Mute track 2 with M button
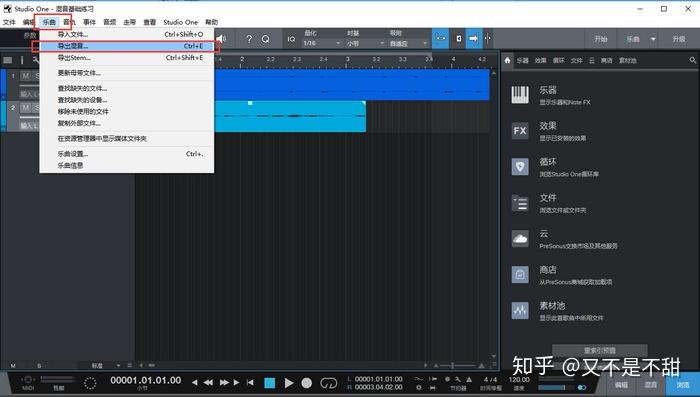The height and width of the screenshot is (397, 700). click(25, 108)
